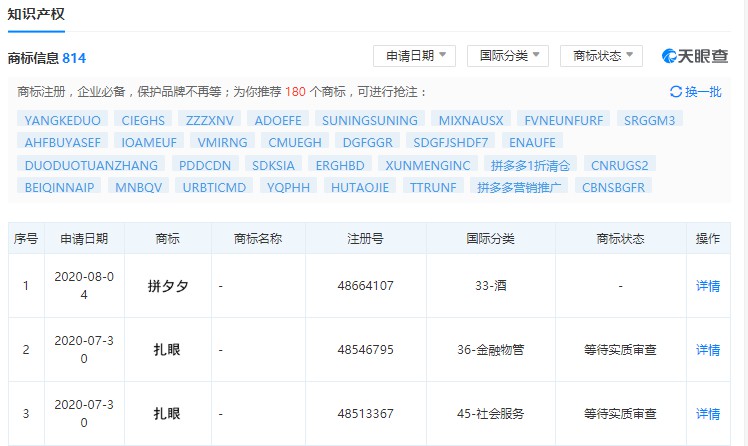Image resolution: width=748 pixels, height=446 pixels.
Task: Open the 申请日期 dropdown filter
Action: pos(414,56)
